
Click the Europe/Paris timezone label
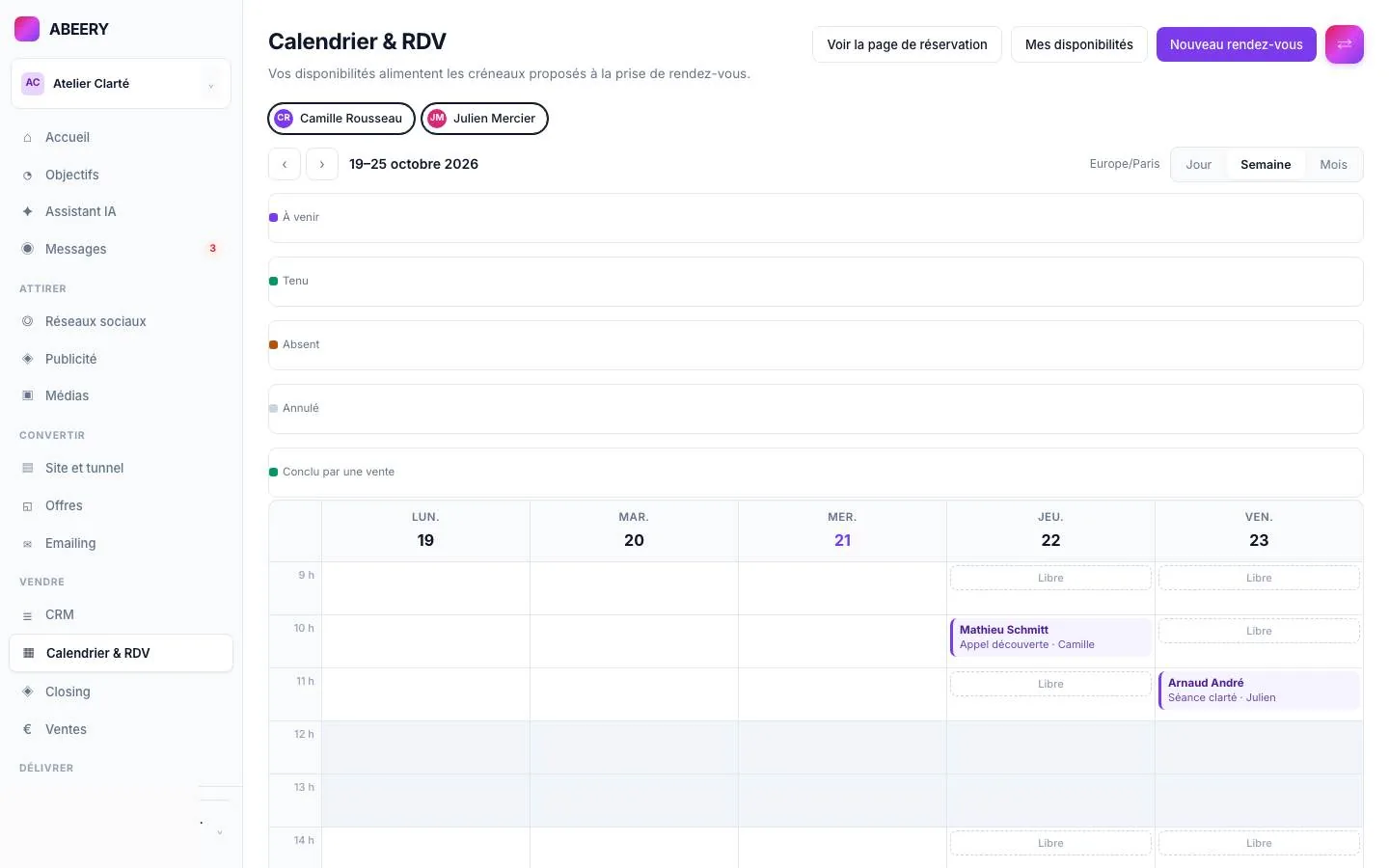[1125, 164]
